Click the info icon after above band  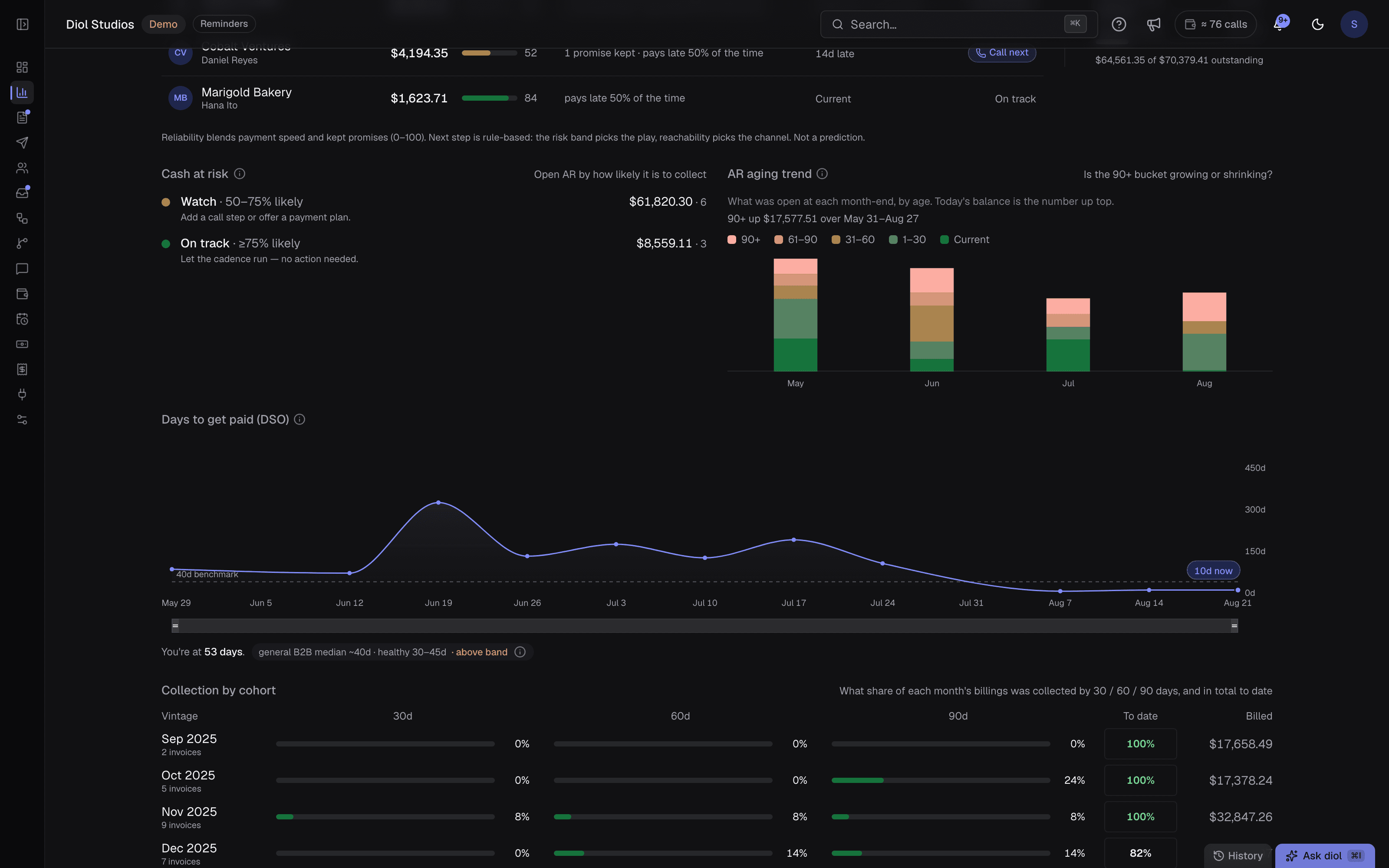(520, 652)
